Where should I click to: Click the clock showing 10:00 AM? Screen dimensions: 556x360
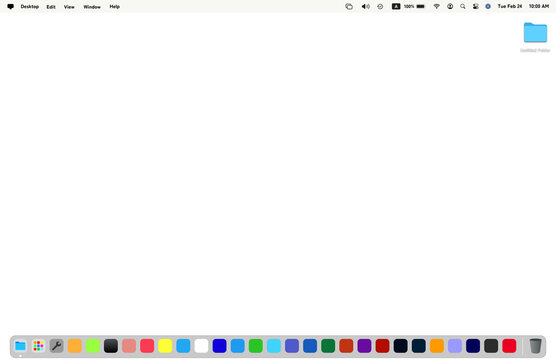click(539, 6)
